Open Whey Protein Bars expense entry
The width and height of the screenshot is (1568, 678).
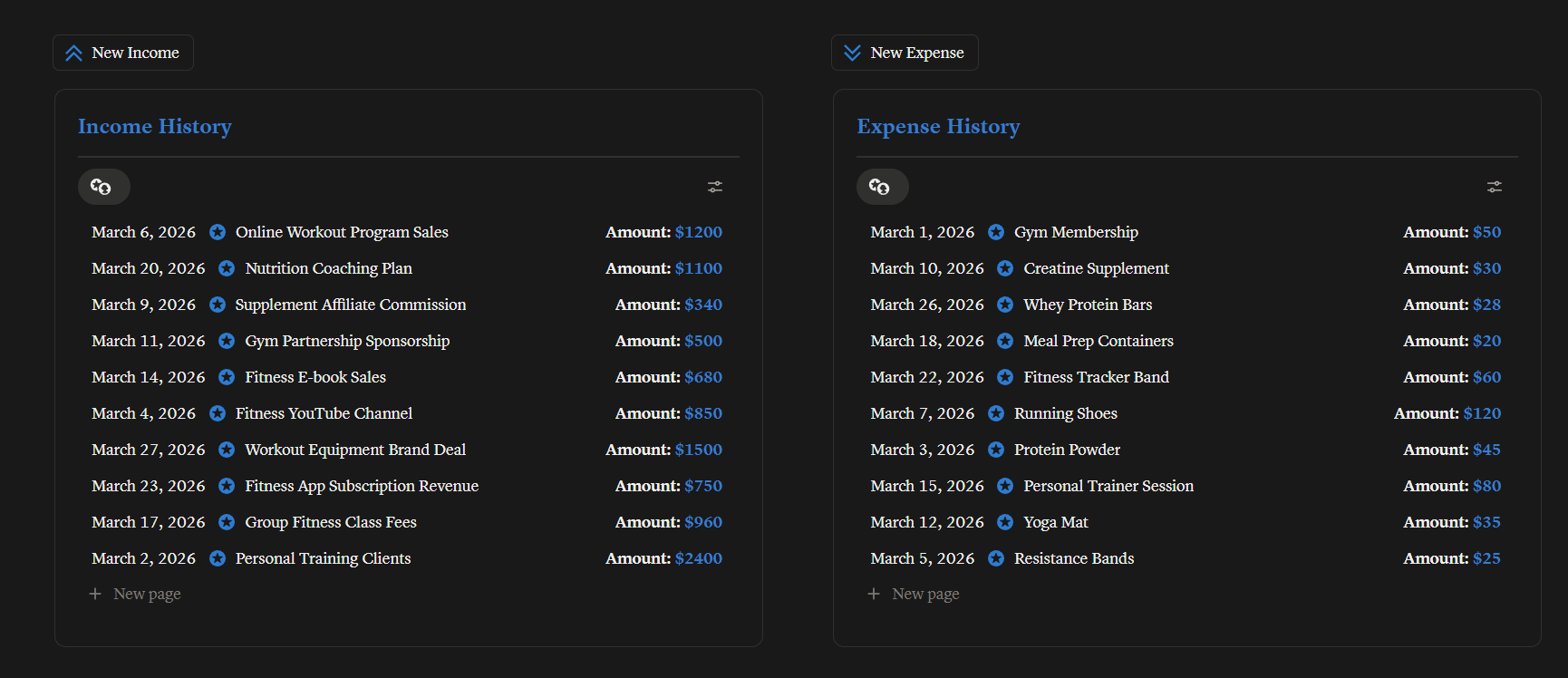[x=1088, y=305]
